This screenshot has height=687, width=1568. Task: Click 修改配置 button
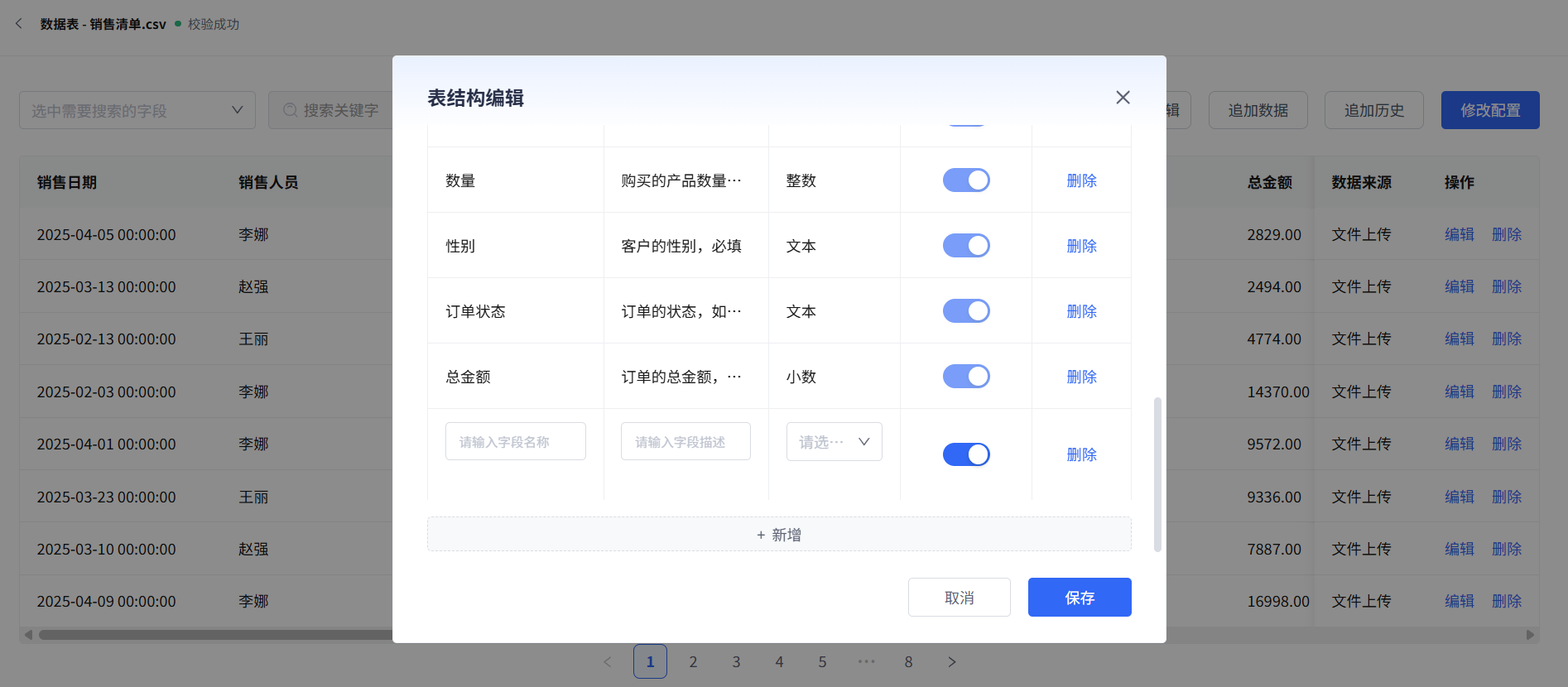point(1490,110)
